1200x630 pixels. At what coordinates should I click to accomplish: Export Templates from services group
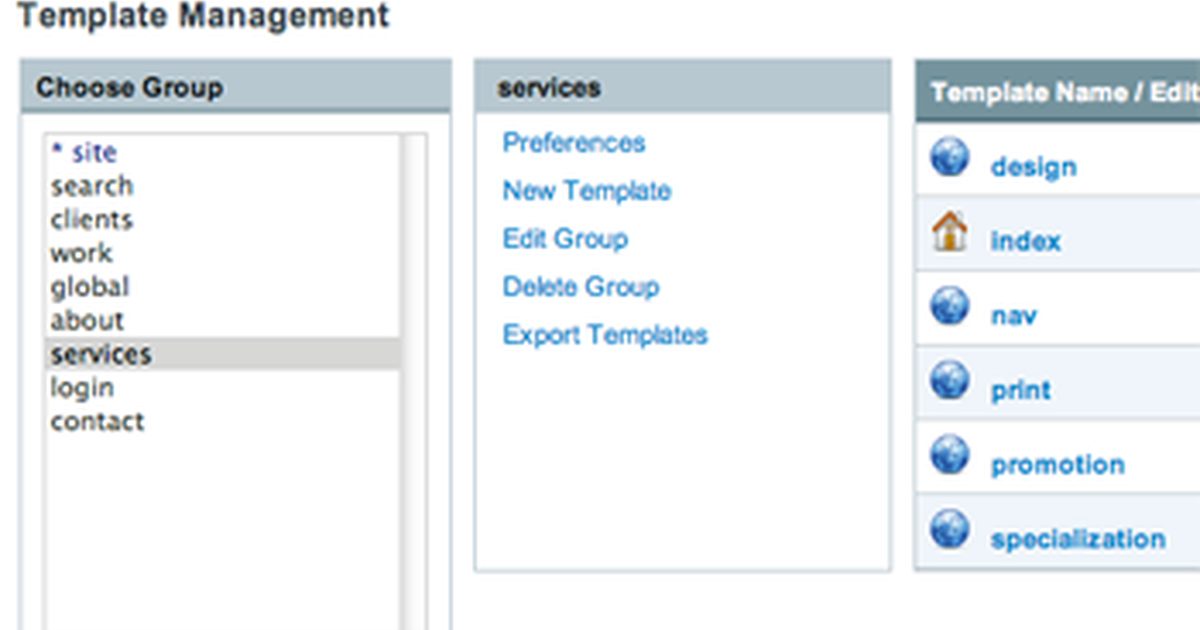(605, 335)
